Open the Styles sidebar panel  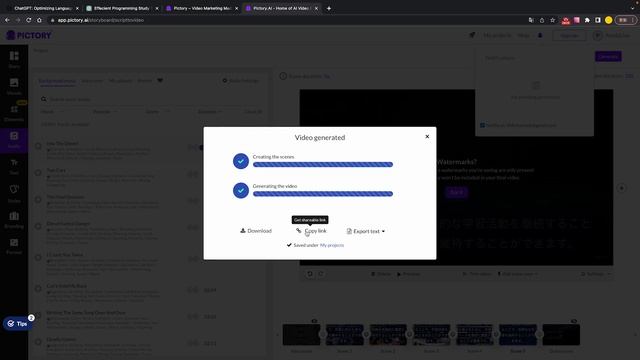[x=14, y=193]
